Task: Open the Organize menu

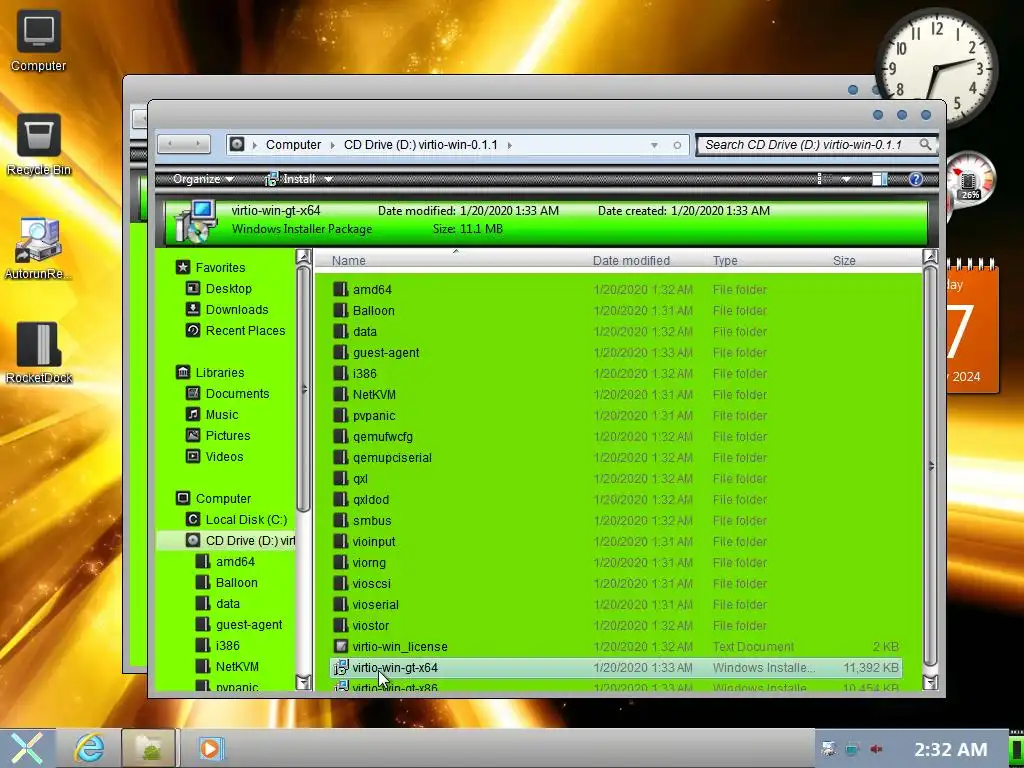Action: pos(203,179)
